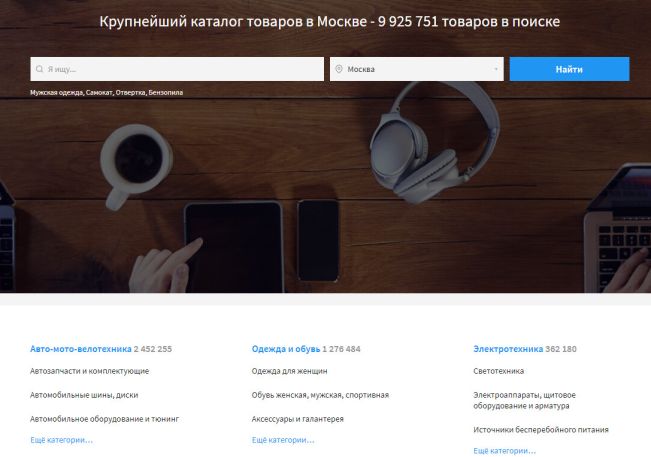This screenshot has height=457, width=651.
Task: Choose the Самокат search suggestion
Action: [x=99, y=93]
